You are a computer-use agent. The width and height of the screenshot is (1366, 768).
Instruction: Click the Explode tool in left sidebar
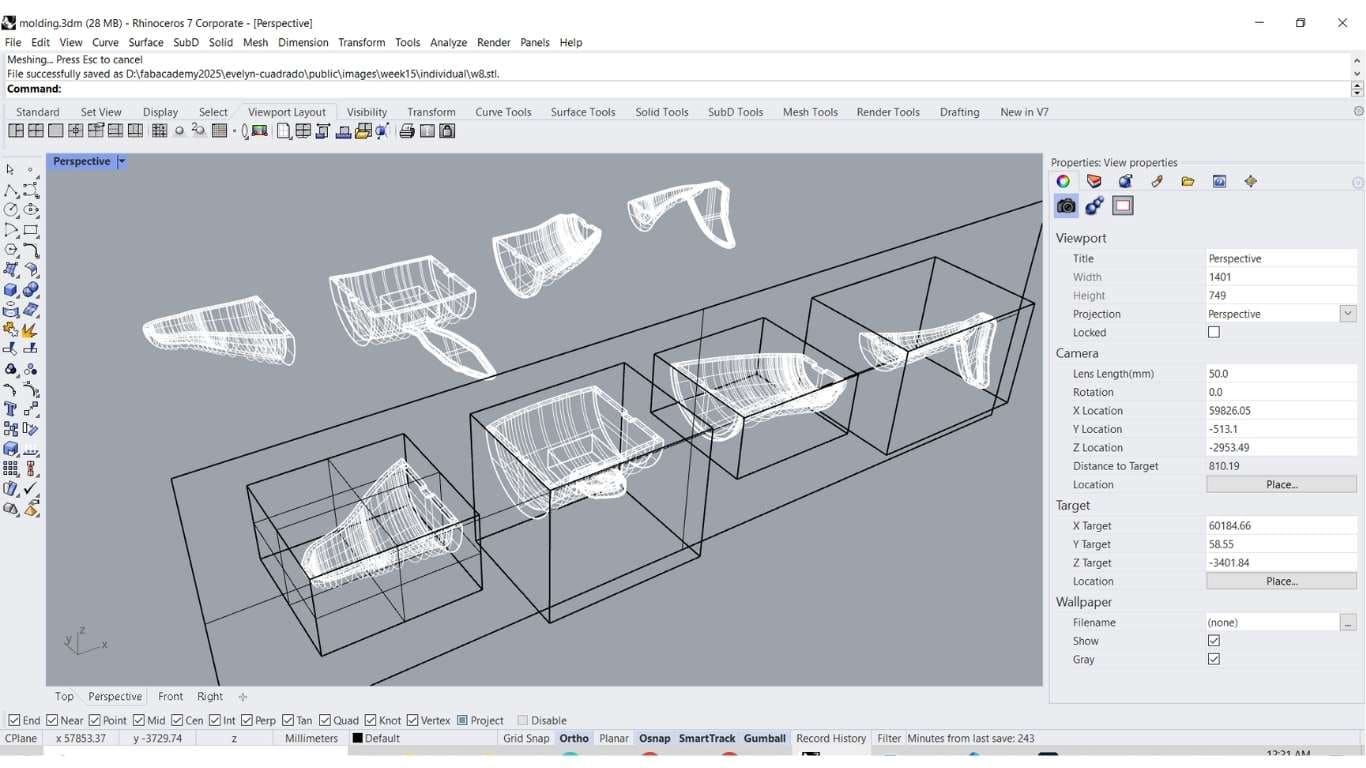31,330
